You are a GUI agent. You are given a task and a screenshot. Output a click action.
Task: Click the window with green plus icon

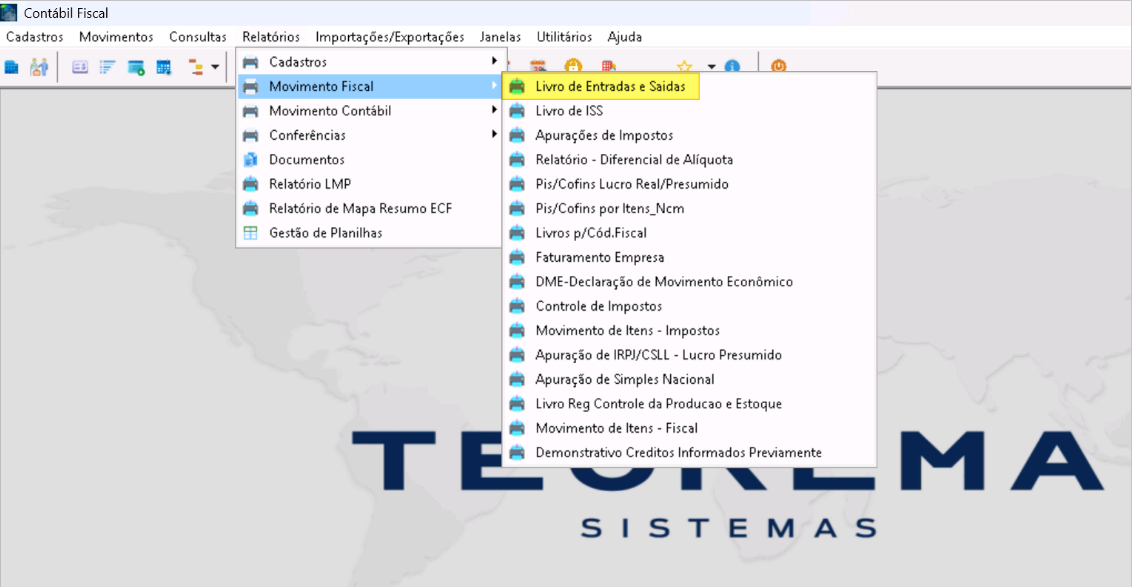tap(136, 67)
